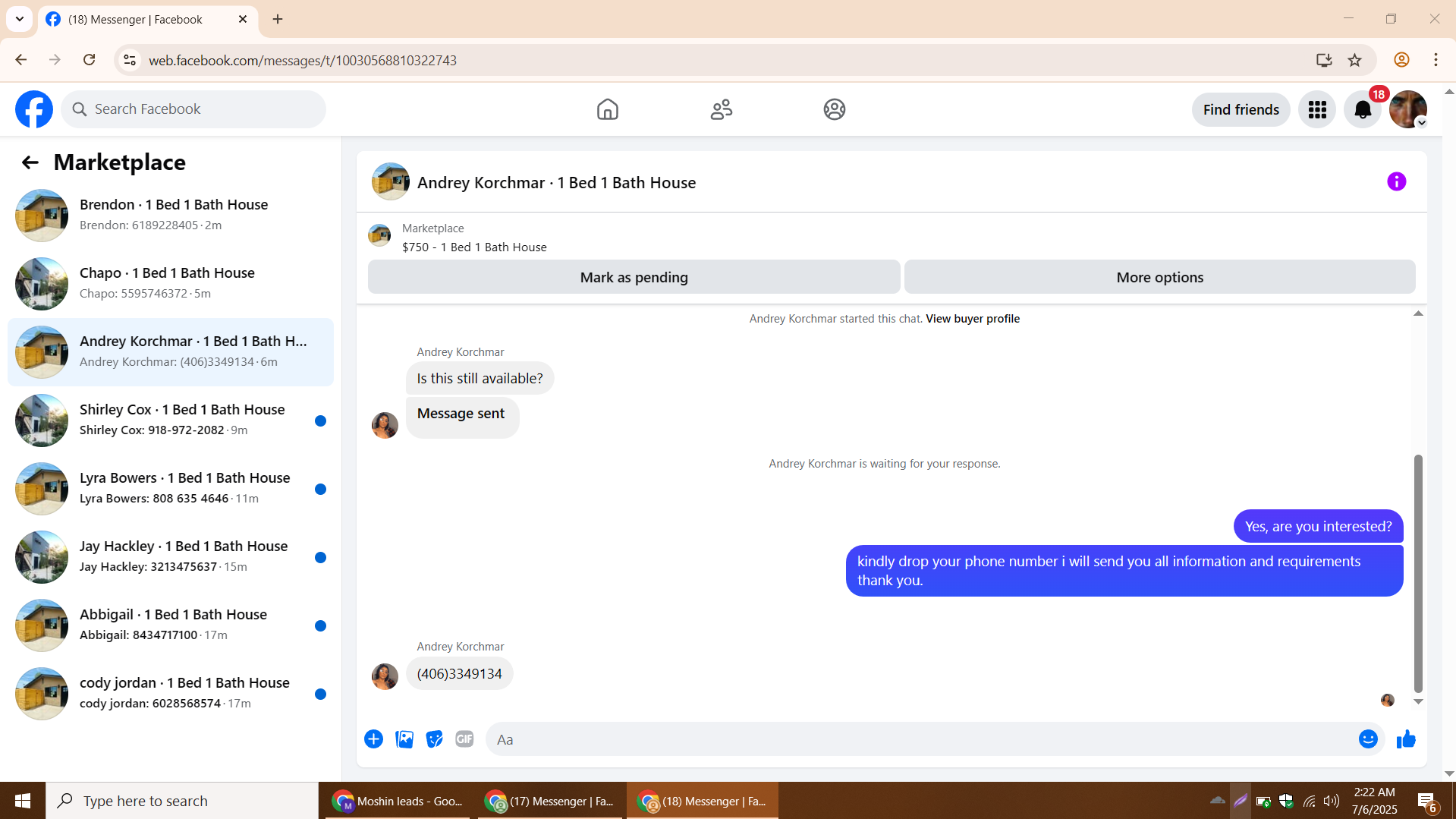Click the chat scrollbar up arrow
Screen dimensions: 1456x819
point(1417,313)
